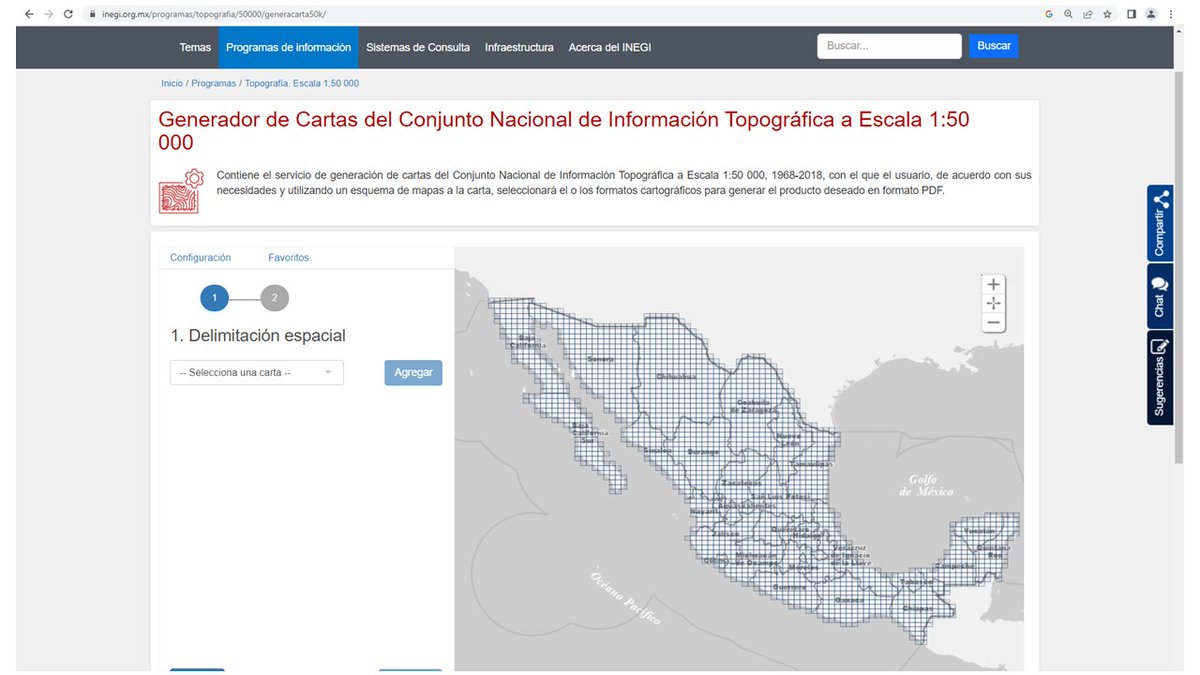Click the Agregar button

point(413,372)
